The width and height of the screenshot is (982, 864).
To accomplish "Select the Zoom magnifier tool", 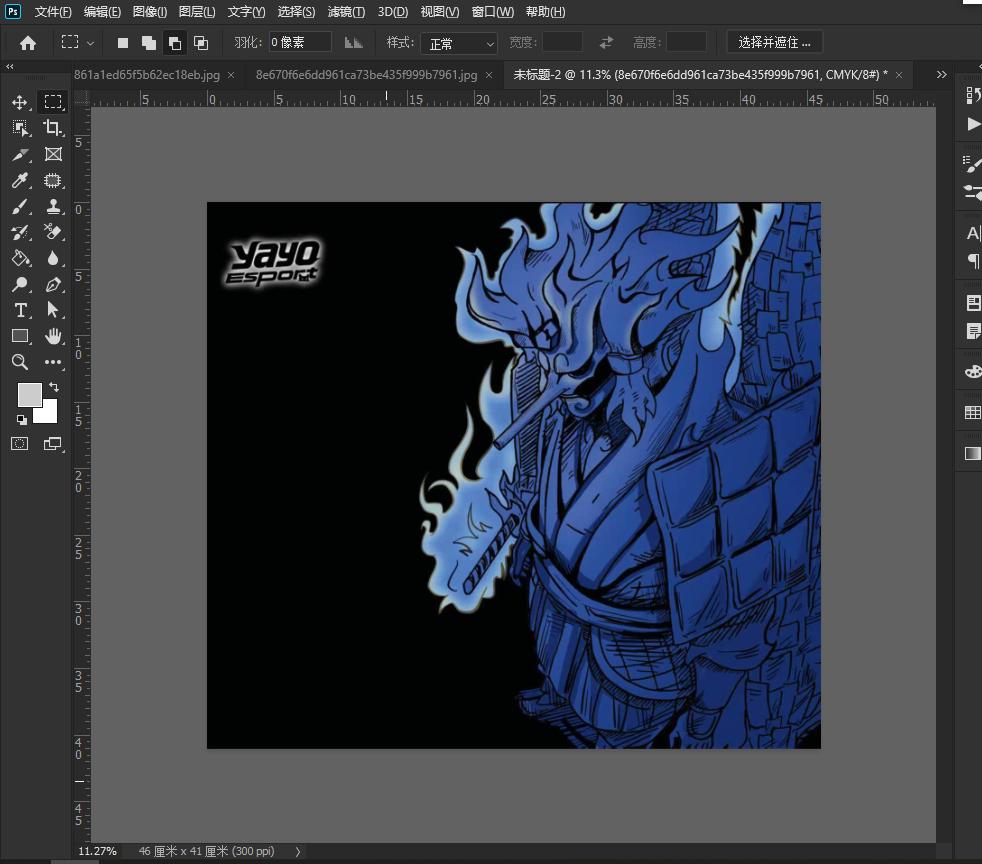I will [x=20, y=362].
